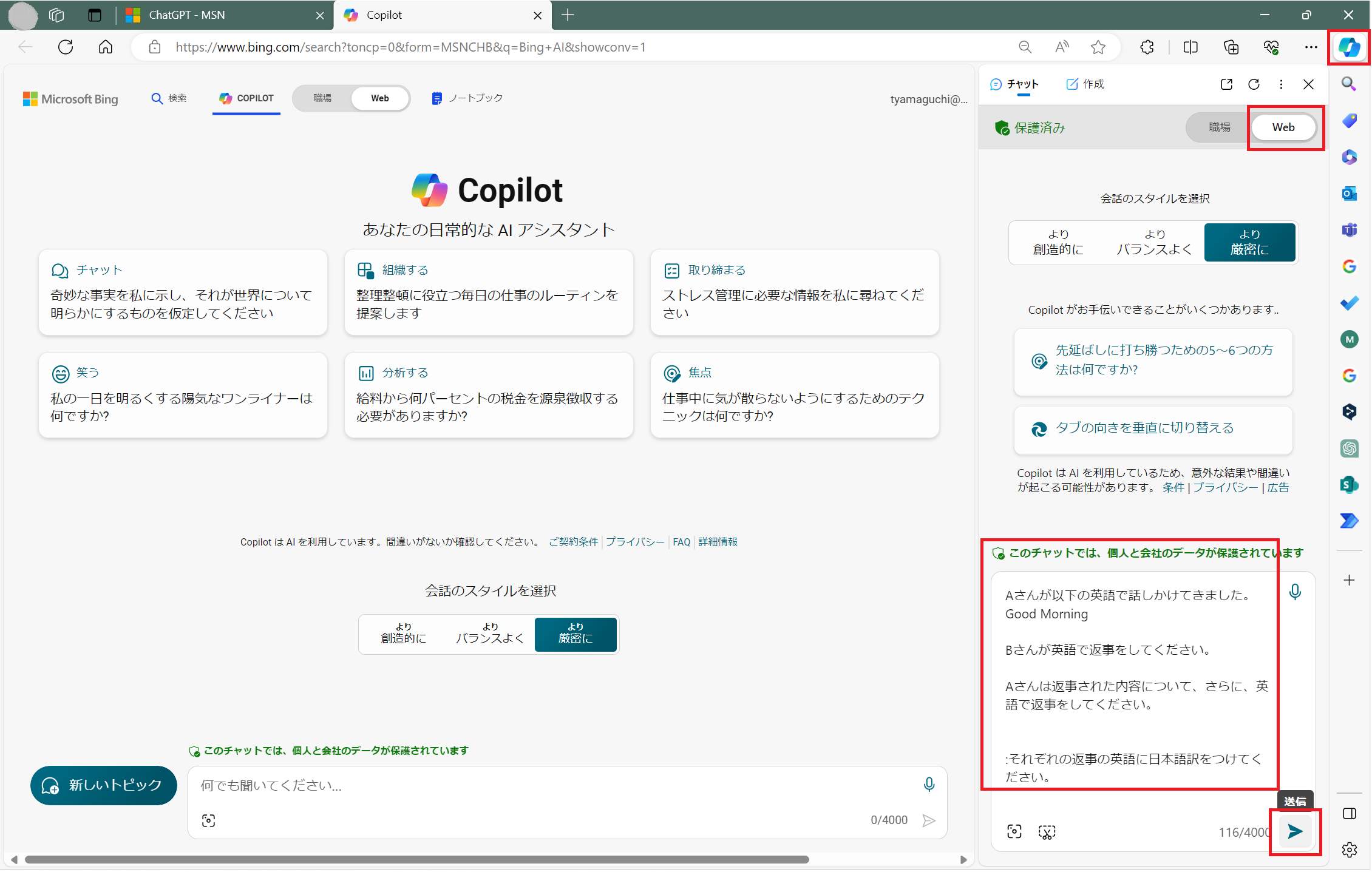The image size is (1372, 872).
Task: Click the Read aloud icon in address bar
Action: 1062,47
